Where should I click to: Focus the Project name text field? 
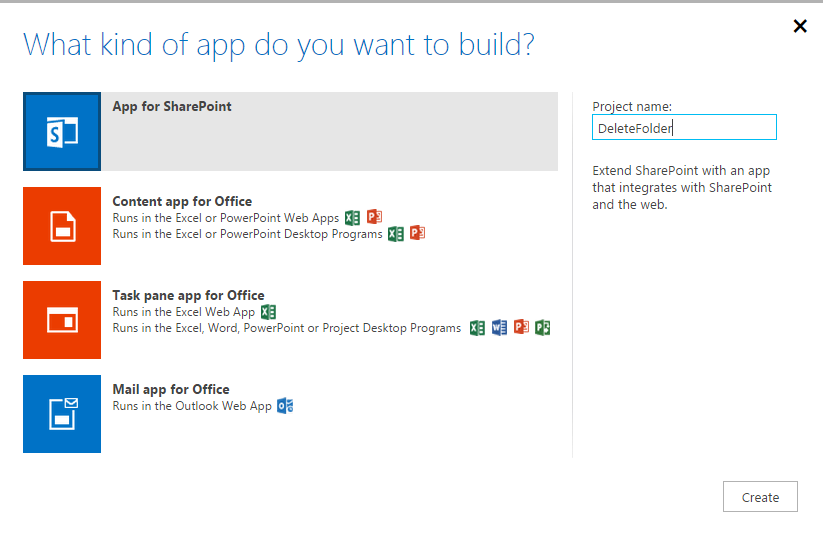684,128
